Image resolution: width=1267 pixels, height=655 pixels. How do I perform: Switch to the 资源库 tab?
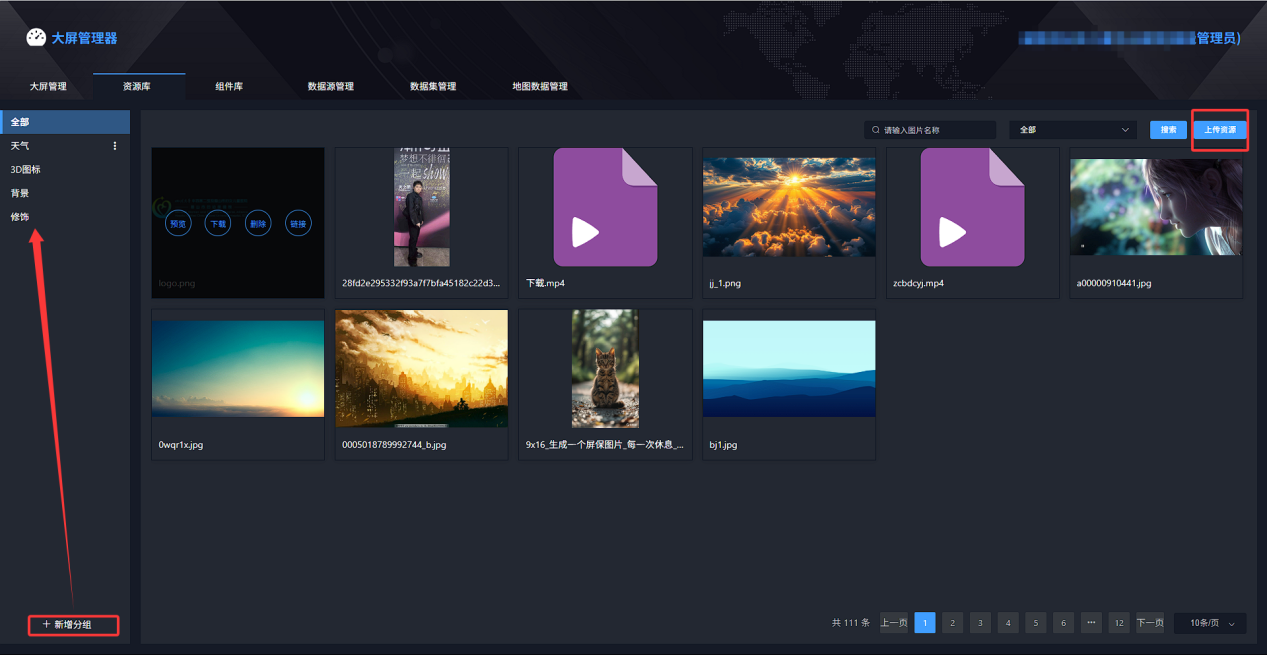pos(137,86)
